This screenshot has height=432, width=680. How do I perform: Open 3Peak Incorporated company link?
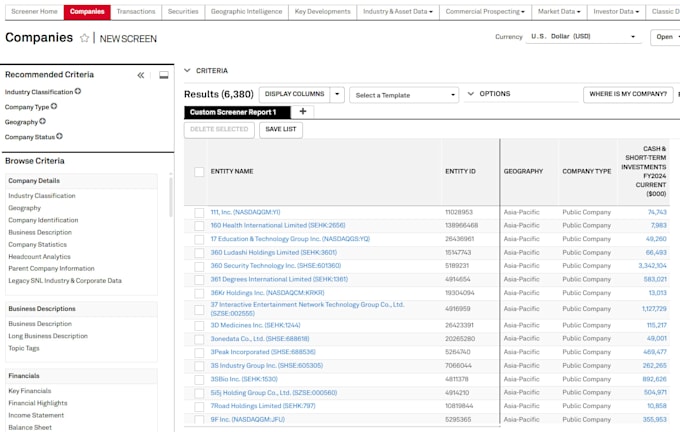263,352
